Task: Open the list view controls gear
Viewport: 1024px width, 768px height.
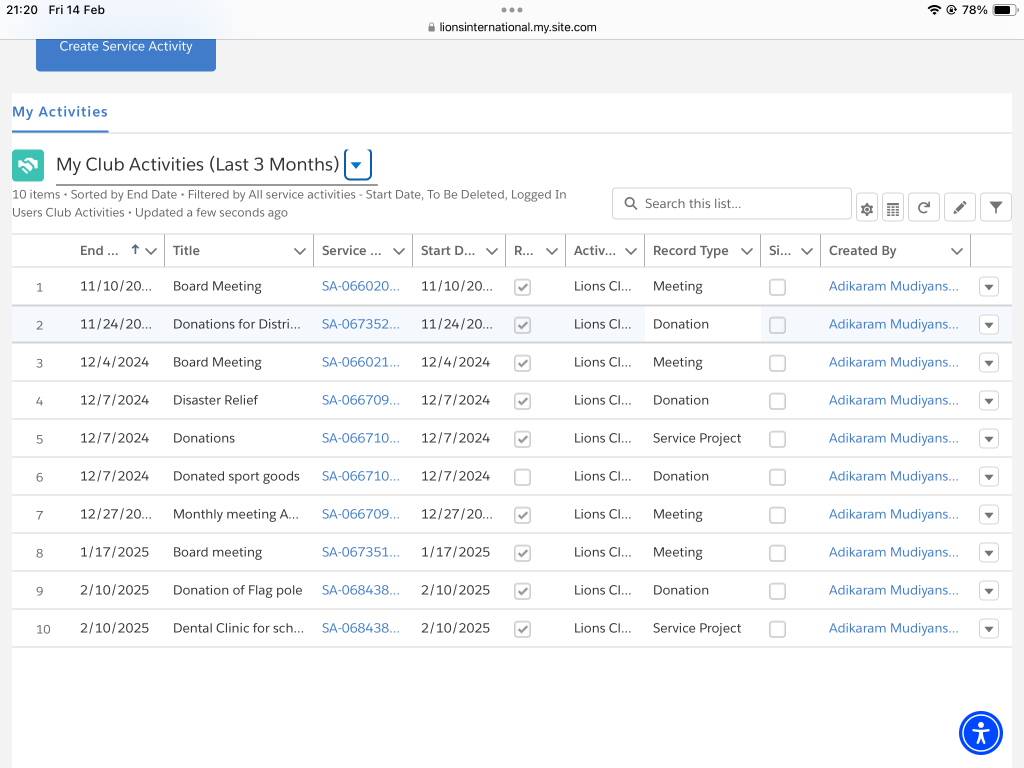Action: pos(867,209)
